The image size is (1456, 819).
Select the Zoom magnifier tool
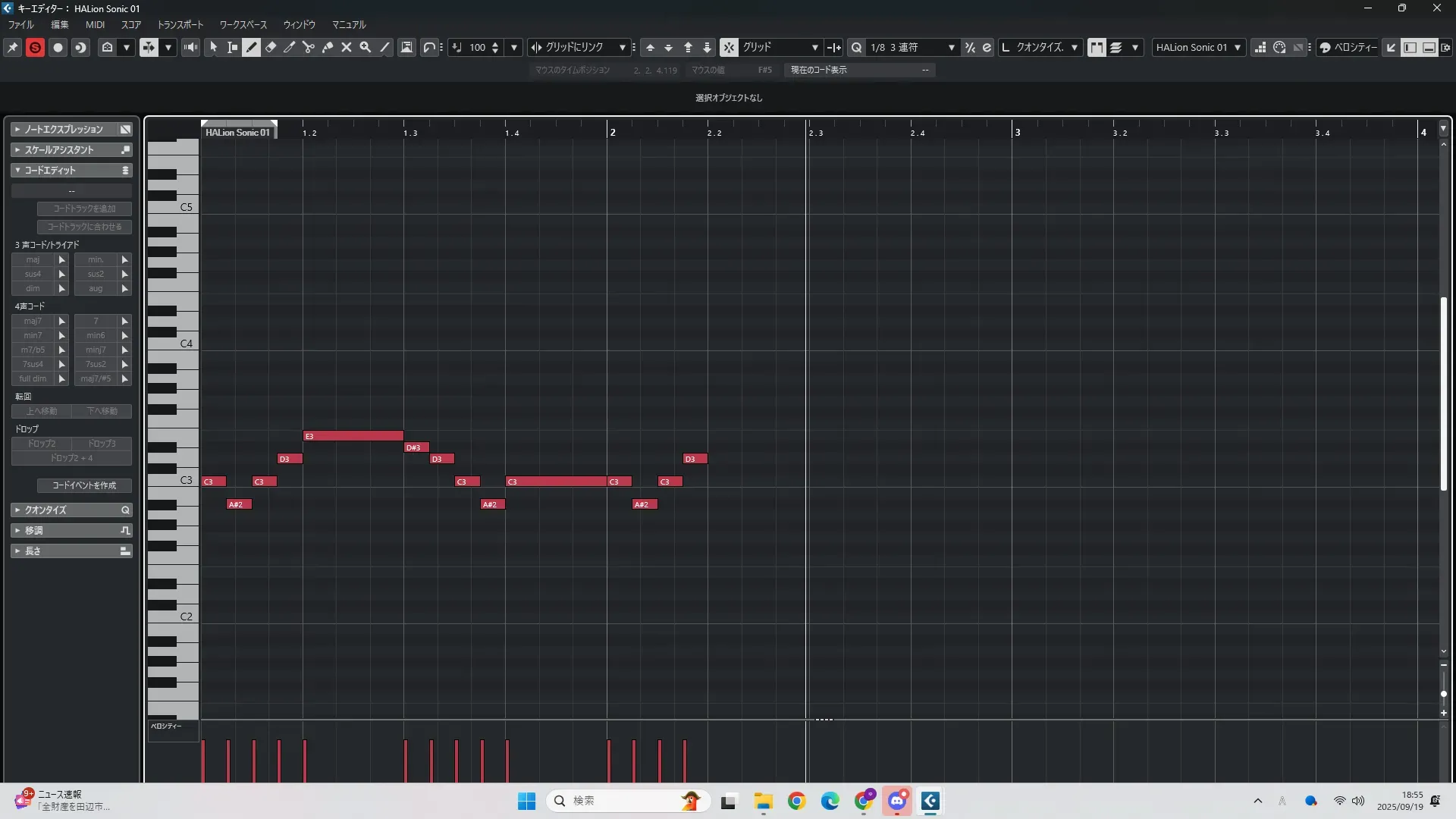(366, 47)
